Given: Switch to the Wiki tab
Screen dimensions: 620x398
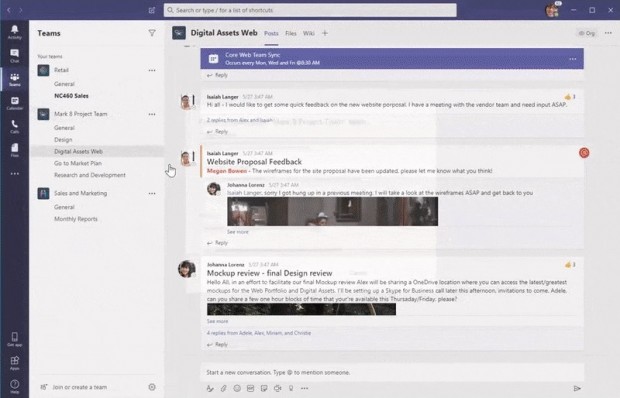Looking at the screenshot, I should [x=309, y=34].
